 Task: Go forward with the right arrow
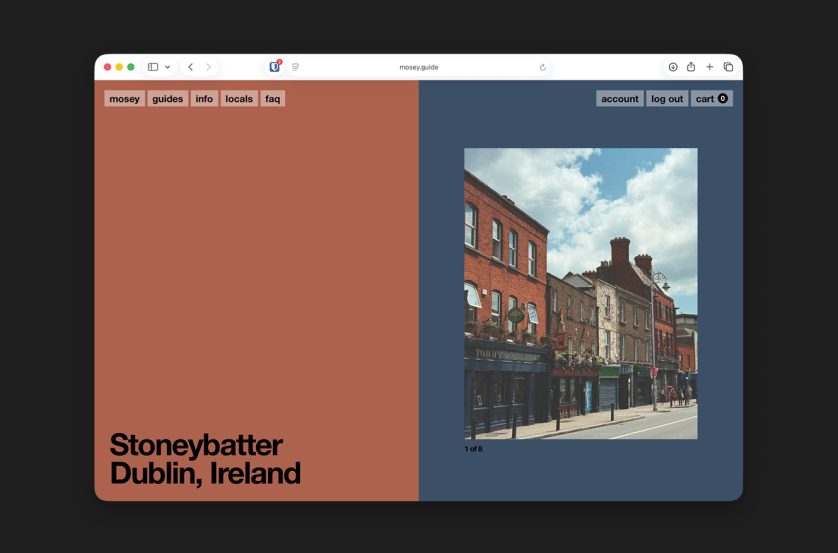pos(208,67)
